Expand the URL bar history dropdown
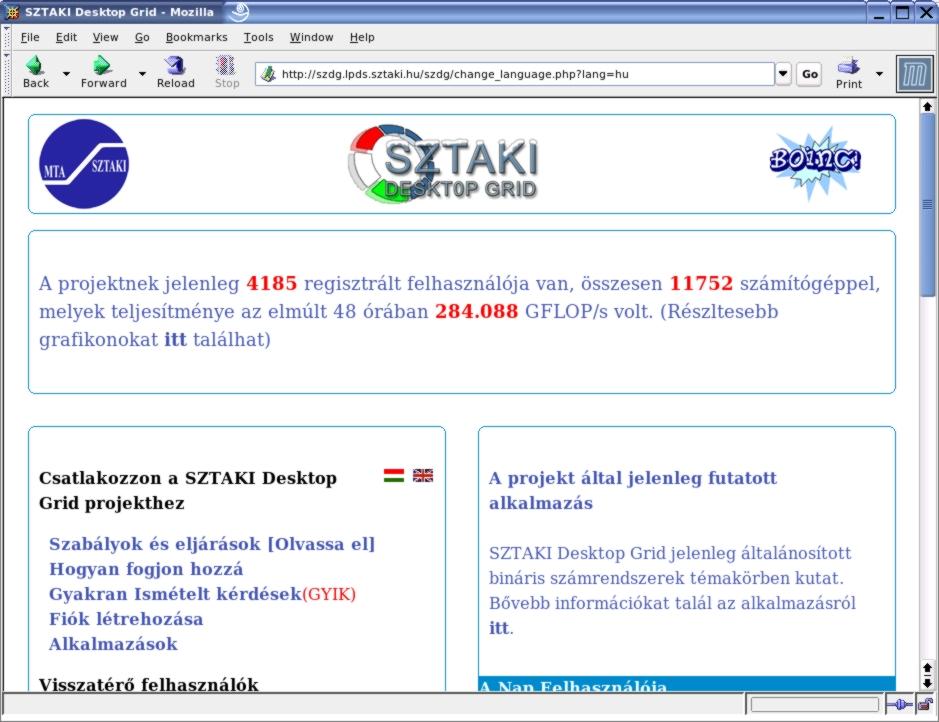The height and width of the screenshot is (722, 939). (783, 74)
